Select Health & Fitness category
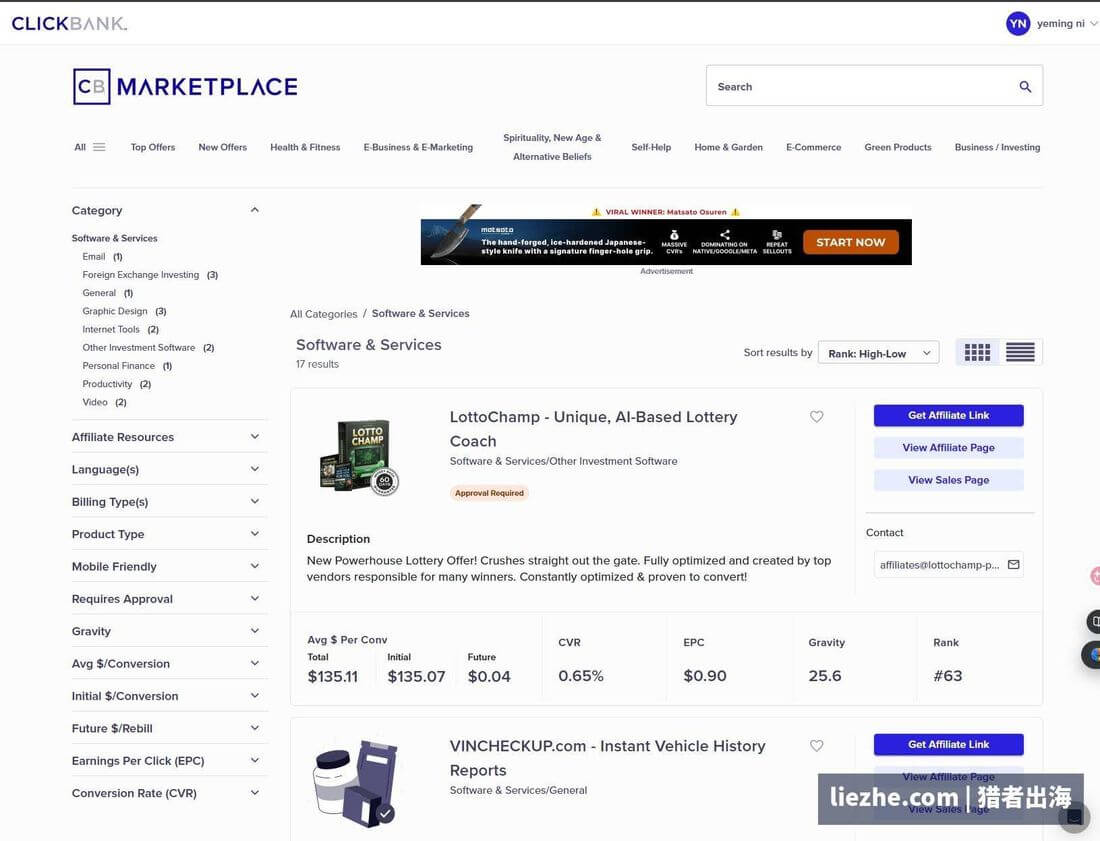 (305, 147)
